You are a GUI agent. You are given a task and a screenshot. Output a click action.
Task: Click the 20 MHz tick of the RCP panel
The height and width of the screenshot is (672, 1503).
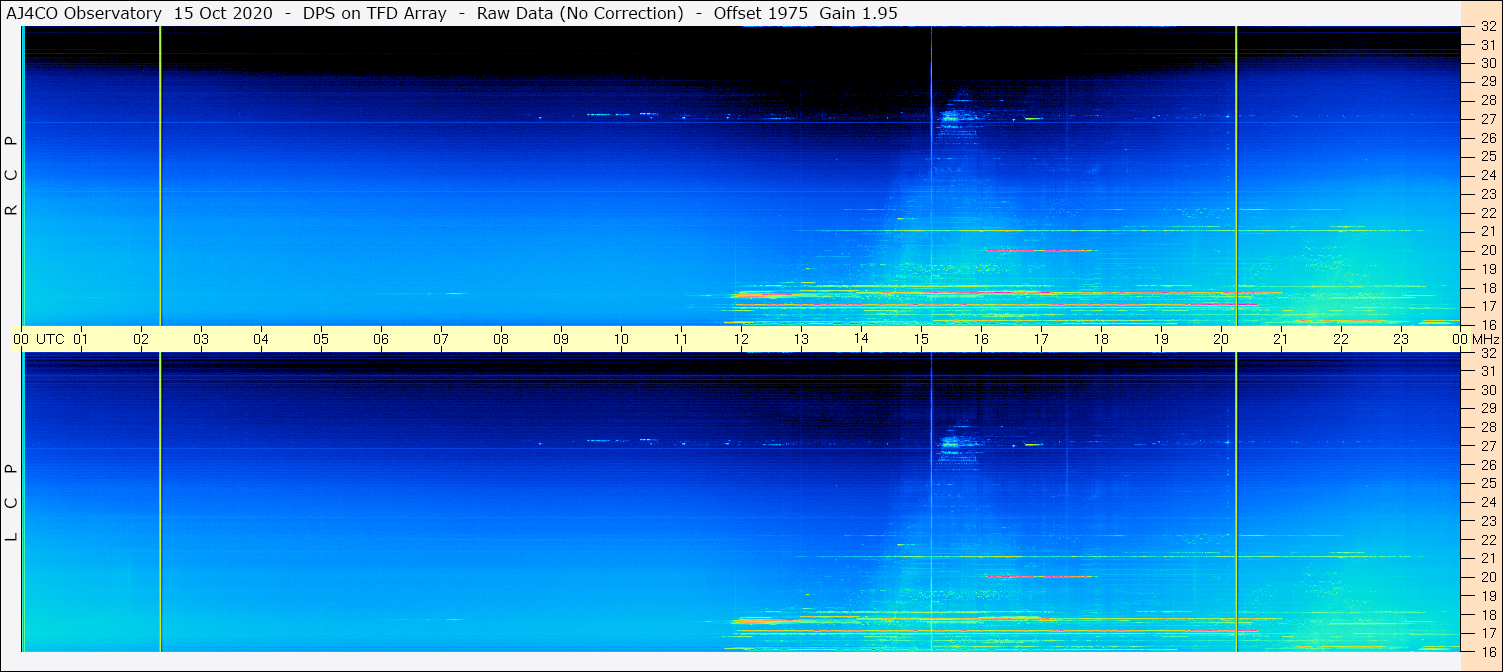tap(1488, 250)
